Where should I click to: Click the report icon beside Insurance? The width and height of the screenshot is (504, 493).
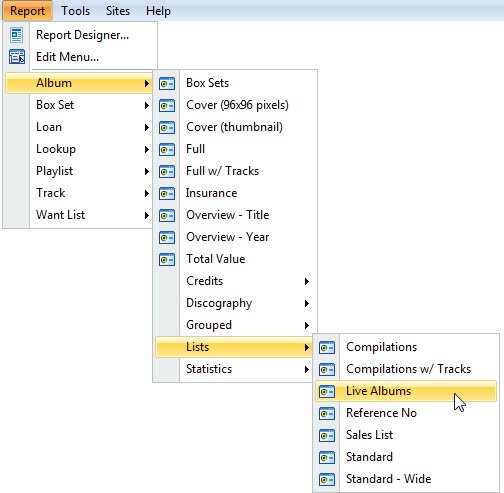point(167,193)
